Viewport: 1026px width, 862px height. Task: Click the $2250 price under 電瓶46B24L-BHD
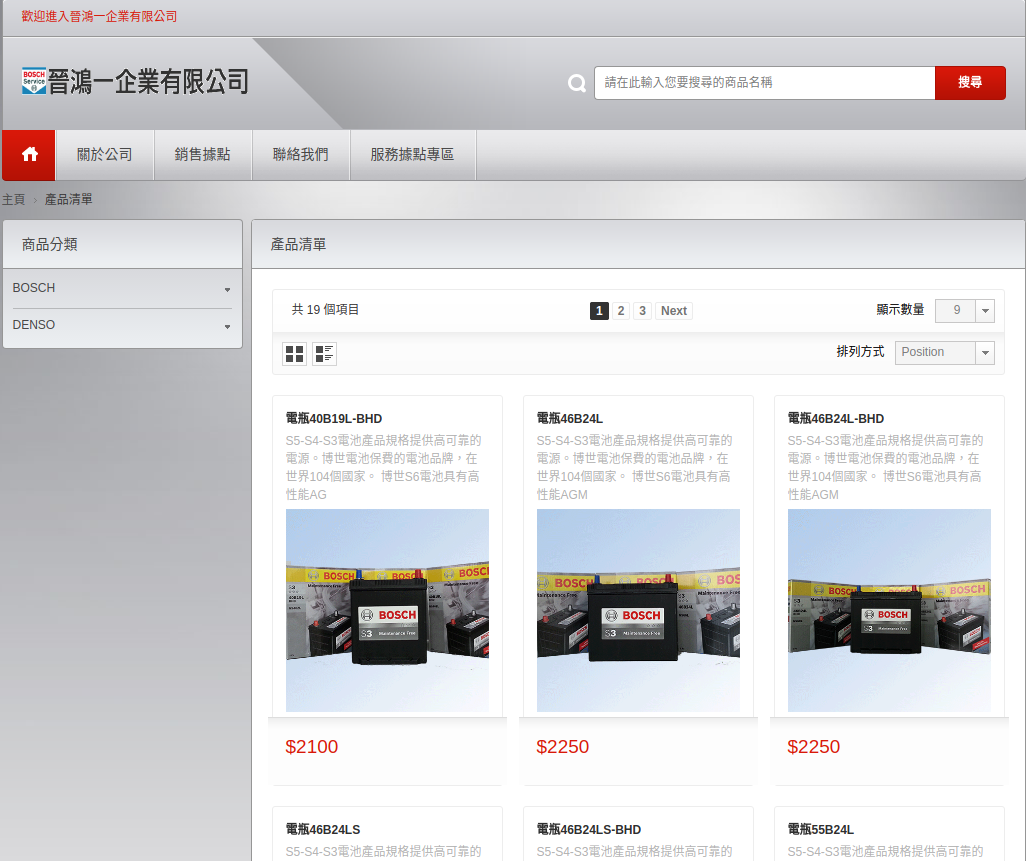(813, 747)
